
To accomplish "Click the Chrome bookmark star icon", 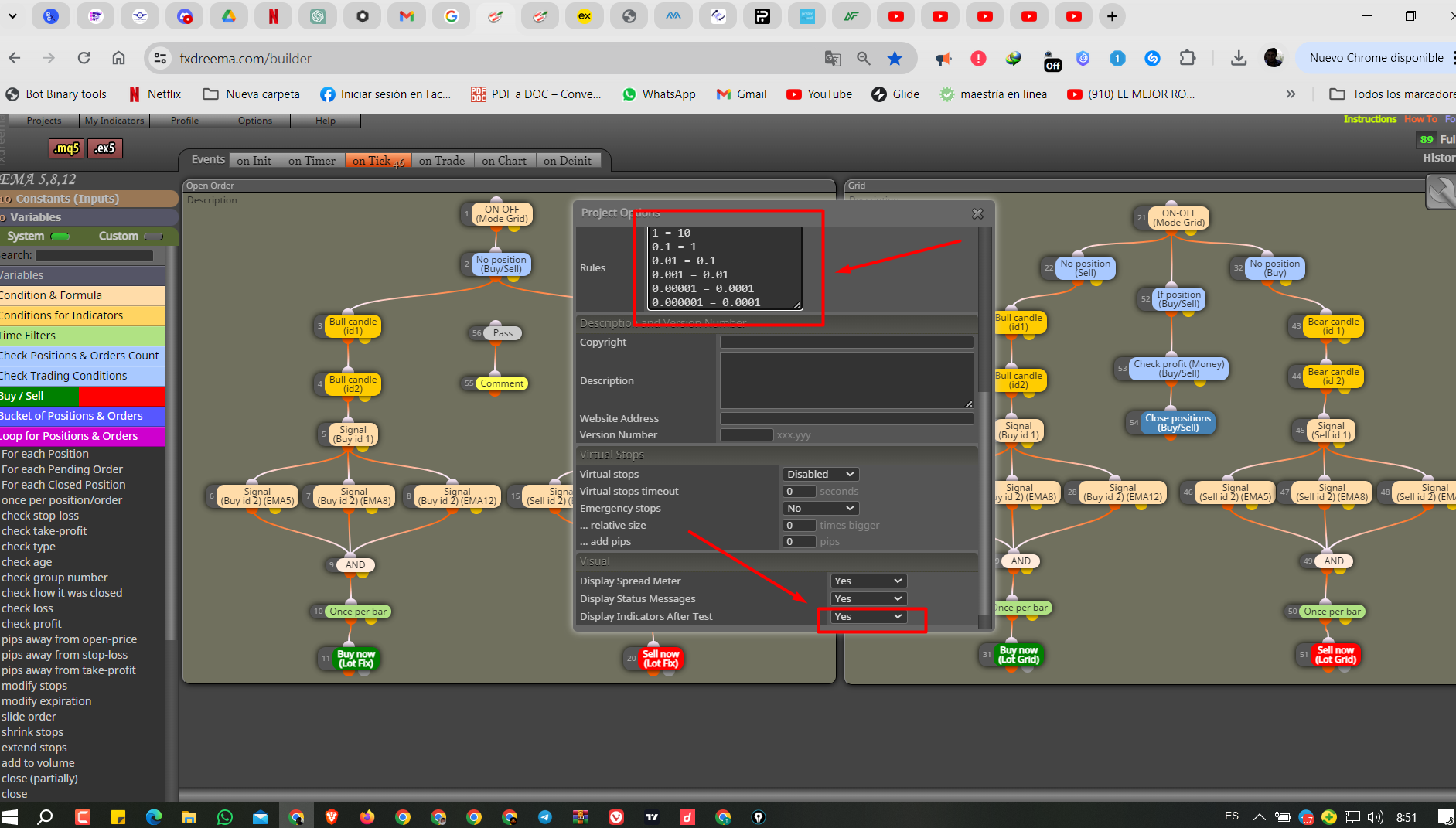I will point(895,58).
